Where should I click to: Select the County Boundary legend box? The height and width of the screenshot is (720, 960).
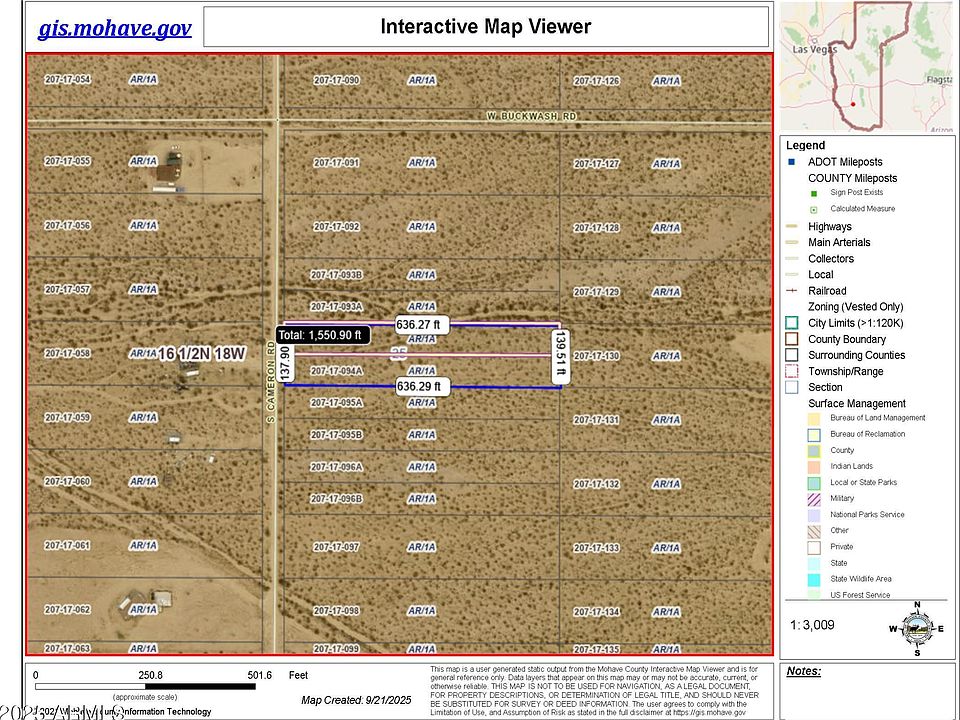point(791,339)
